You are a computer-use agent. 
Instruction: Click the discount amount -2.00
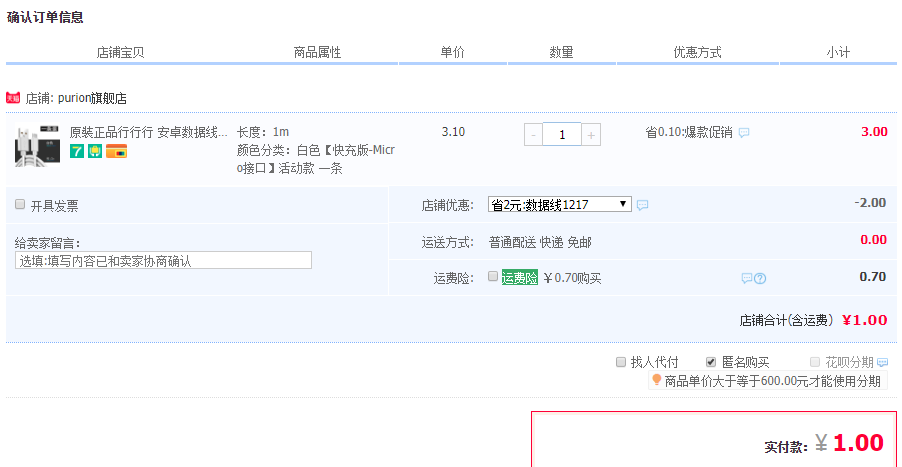pos(870,202)
